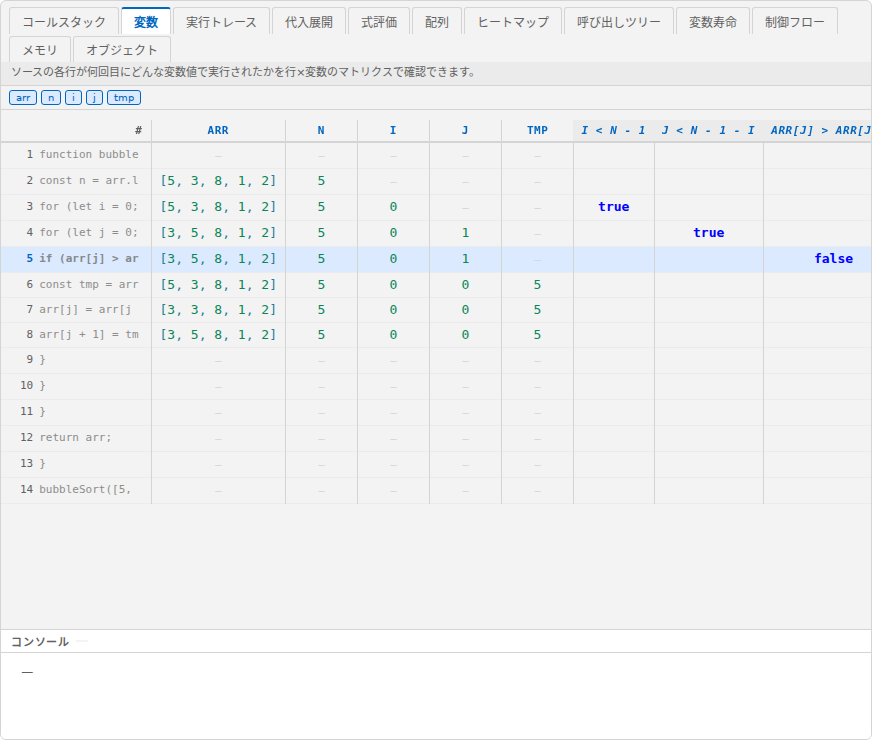Image resolution: width=872 pixels, height=740 pixels.
Task: Toggle the i variable chip
Action: 73,98
